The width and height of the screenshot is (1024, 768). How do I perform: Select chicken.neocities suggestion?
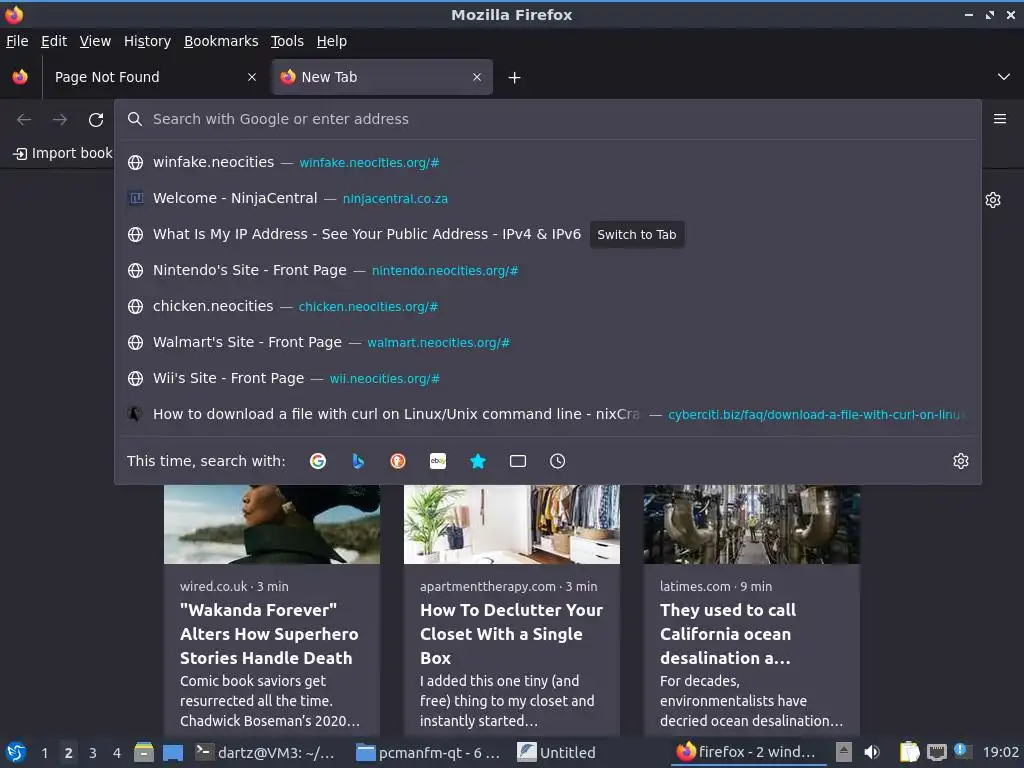pyautogui.click(x=547, y=306)
